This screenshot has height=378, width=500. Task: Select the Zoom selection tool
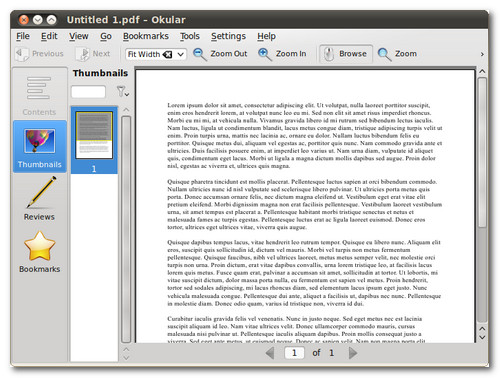397,54
